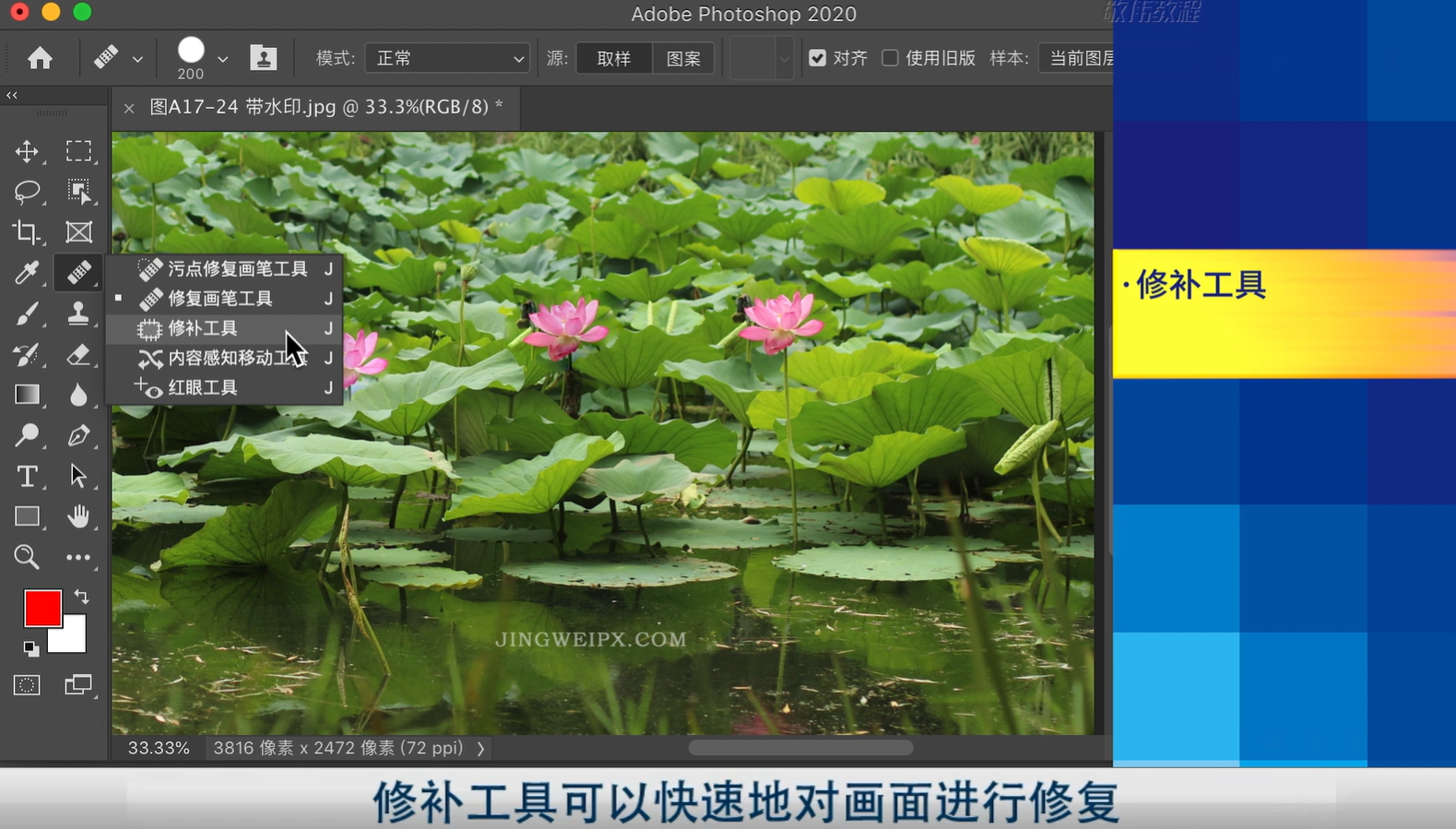Screen dimensions: 1456x829
Task: Select the Rectangle shape tool
Action: (x=27, y=516)
